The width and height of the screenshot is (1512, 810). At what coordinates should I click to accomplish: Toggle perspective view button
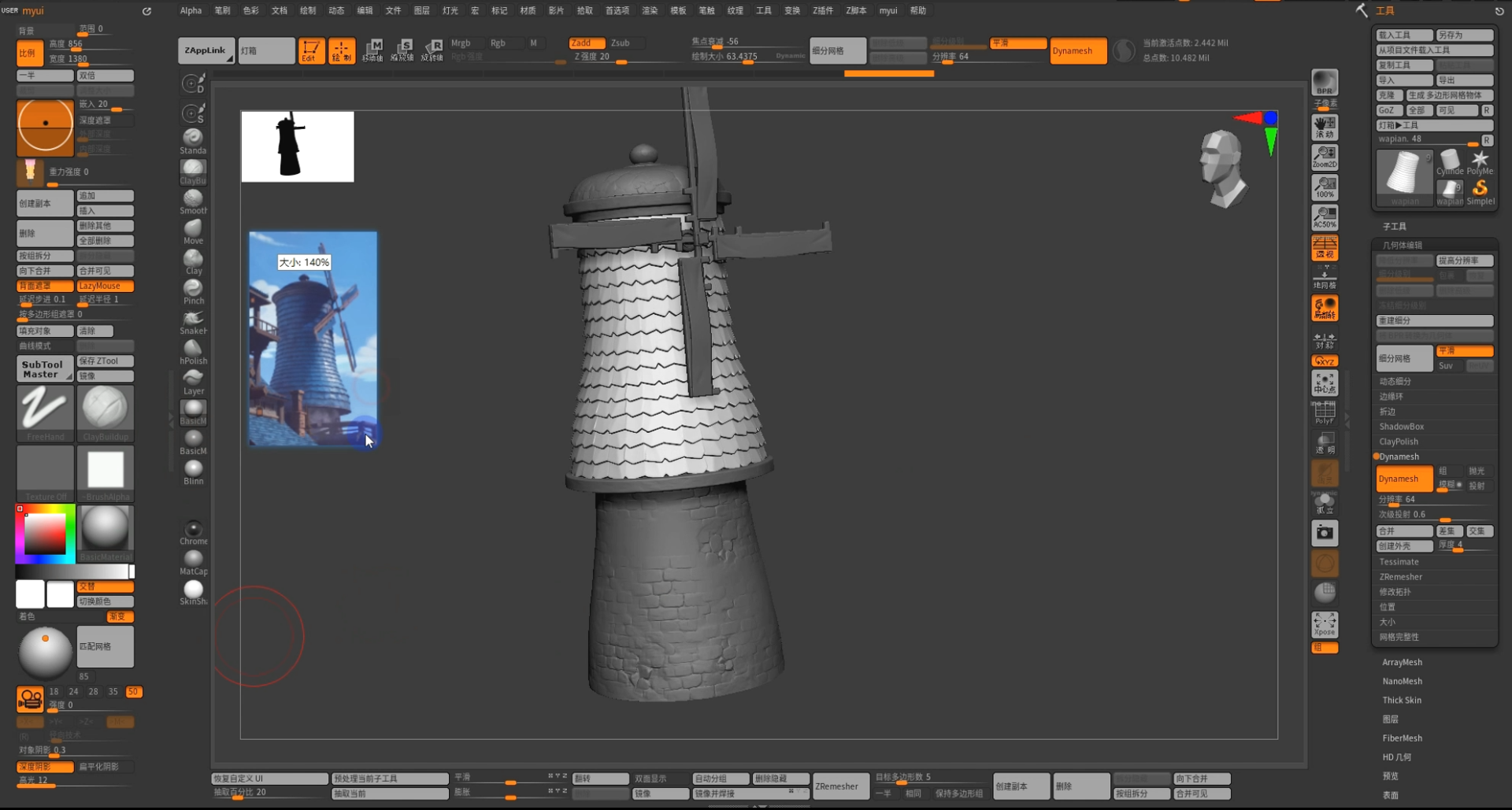click(1325, 248)
